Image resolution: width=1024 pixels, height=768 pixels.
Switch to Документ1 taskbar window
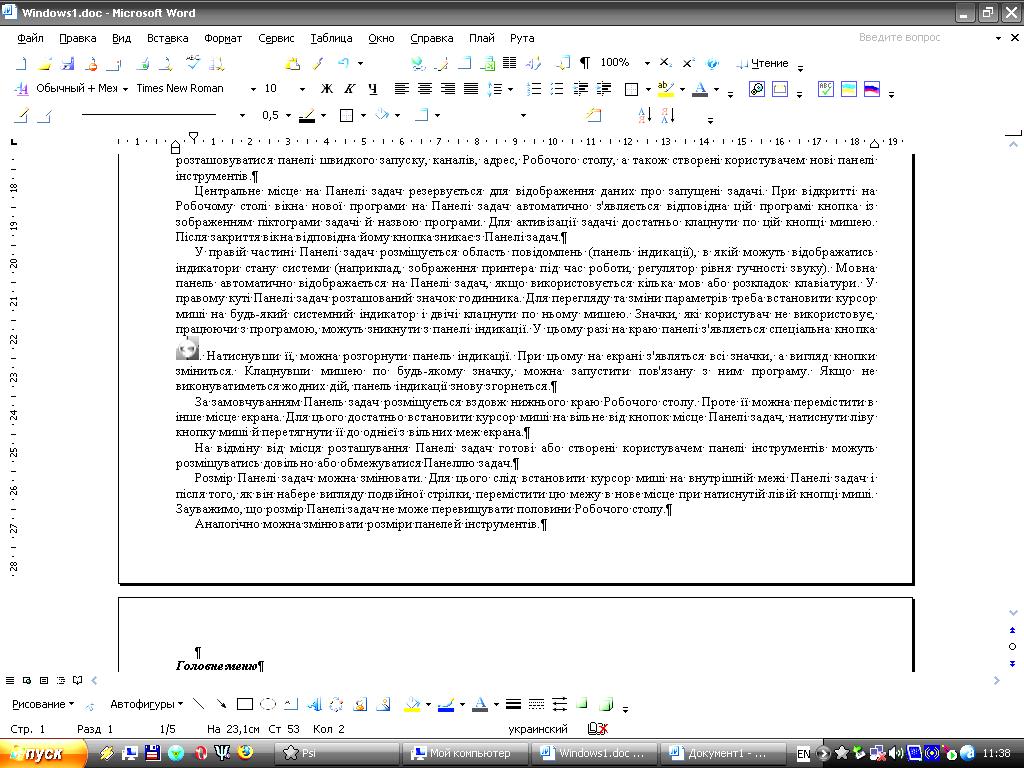click(724, 754)
